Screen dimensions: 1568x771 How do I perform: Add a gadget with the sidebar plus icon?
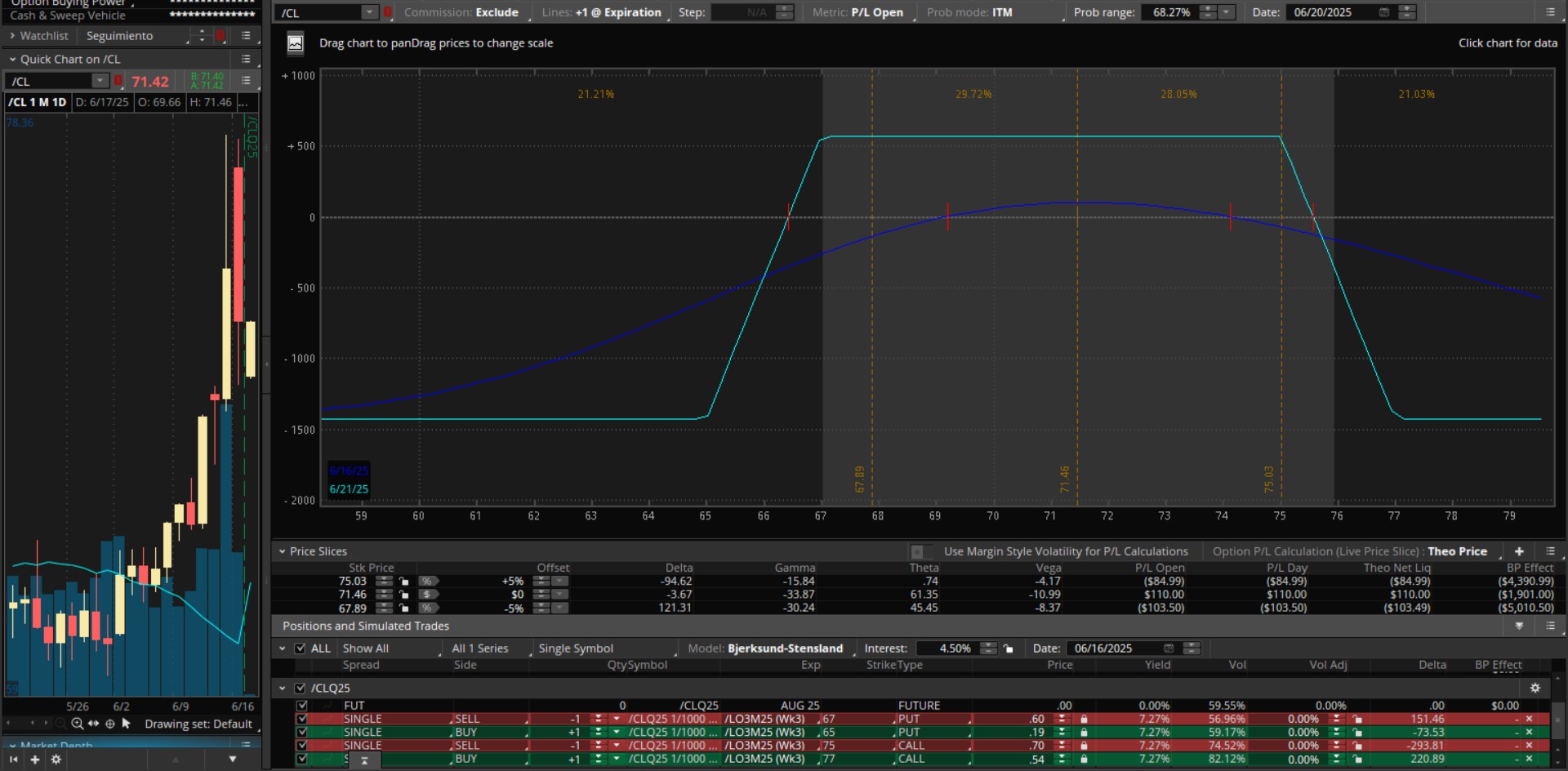(x=34, y=760)
